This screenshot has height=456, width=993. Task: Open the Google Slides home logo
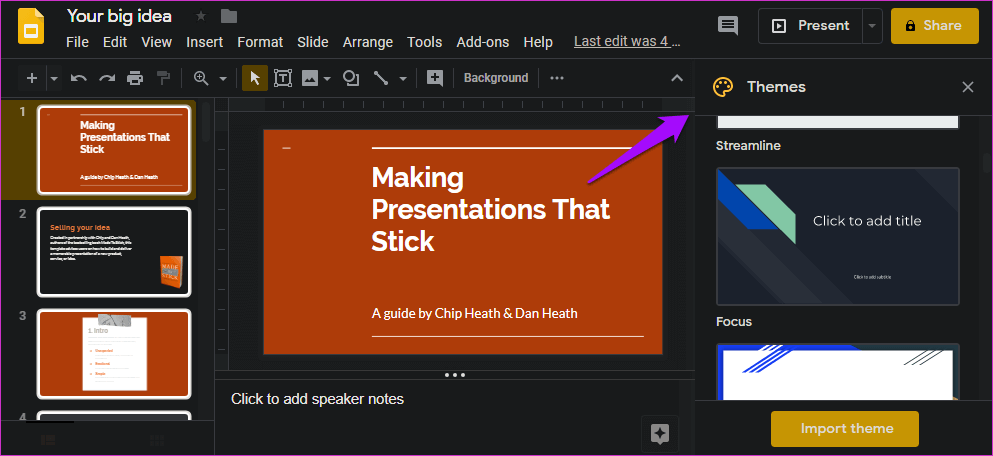point(31,26)
